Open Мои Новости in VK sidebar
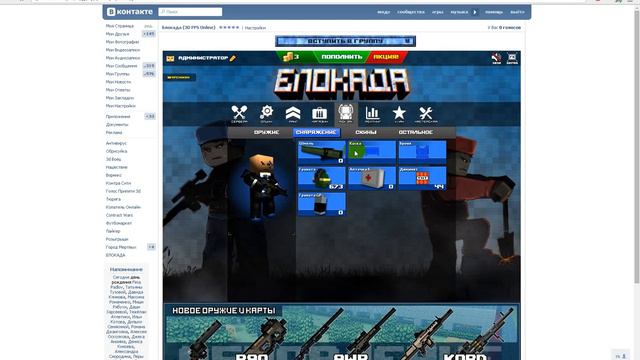 click(118, 82)
